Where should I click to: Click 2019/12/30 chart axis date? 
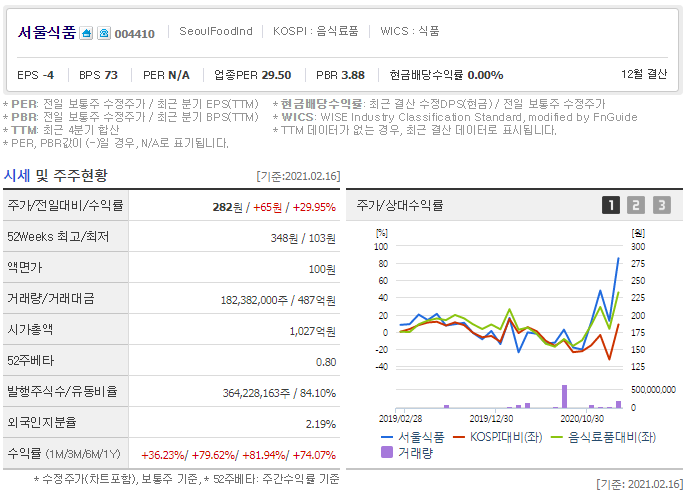491,419
